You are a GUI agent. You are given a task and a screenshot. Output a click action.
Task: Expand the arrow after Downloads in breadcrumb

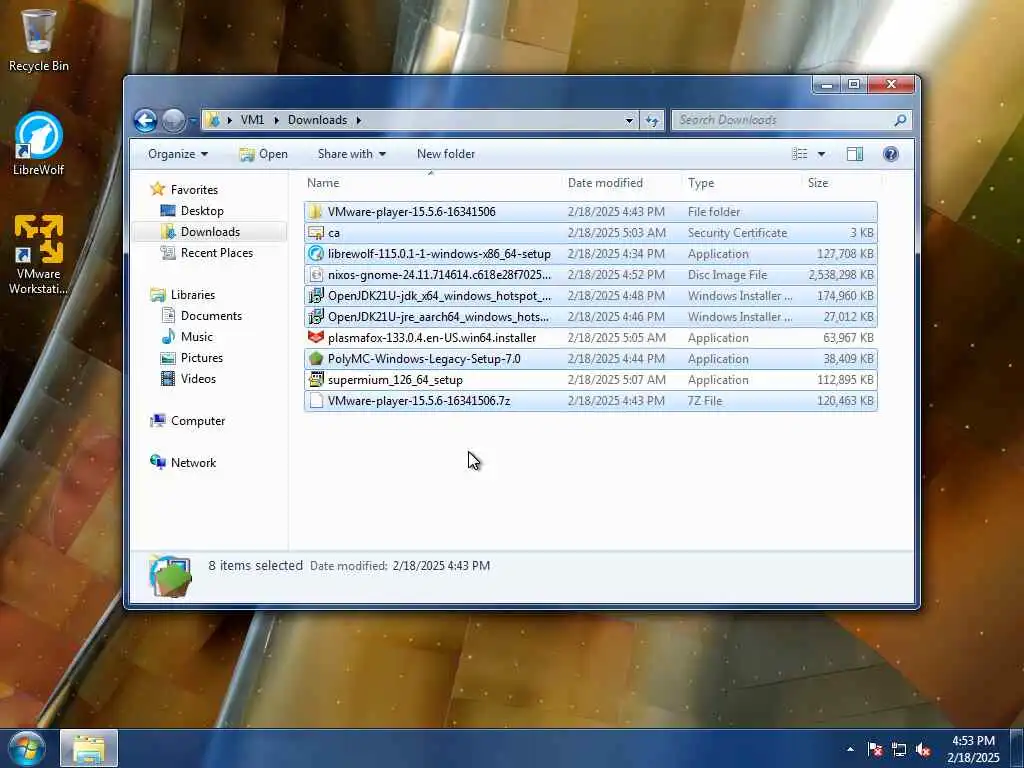click(359, 120)
